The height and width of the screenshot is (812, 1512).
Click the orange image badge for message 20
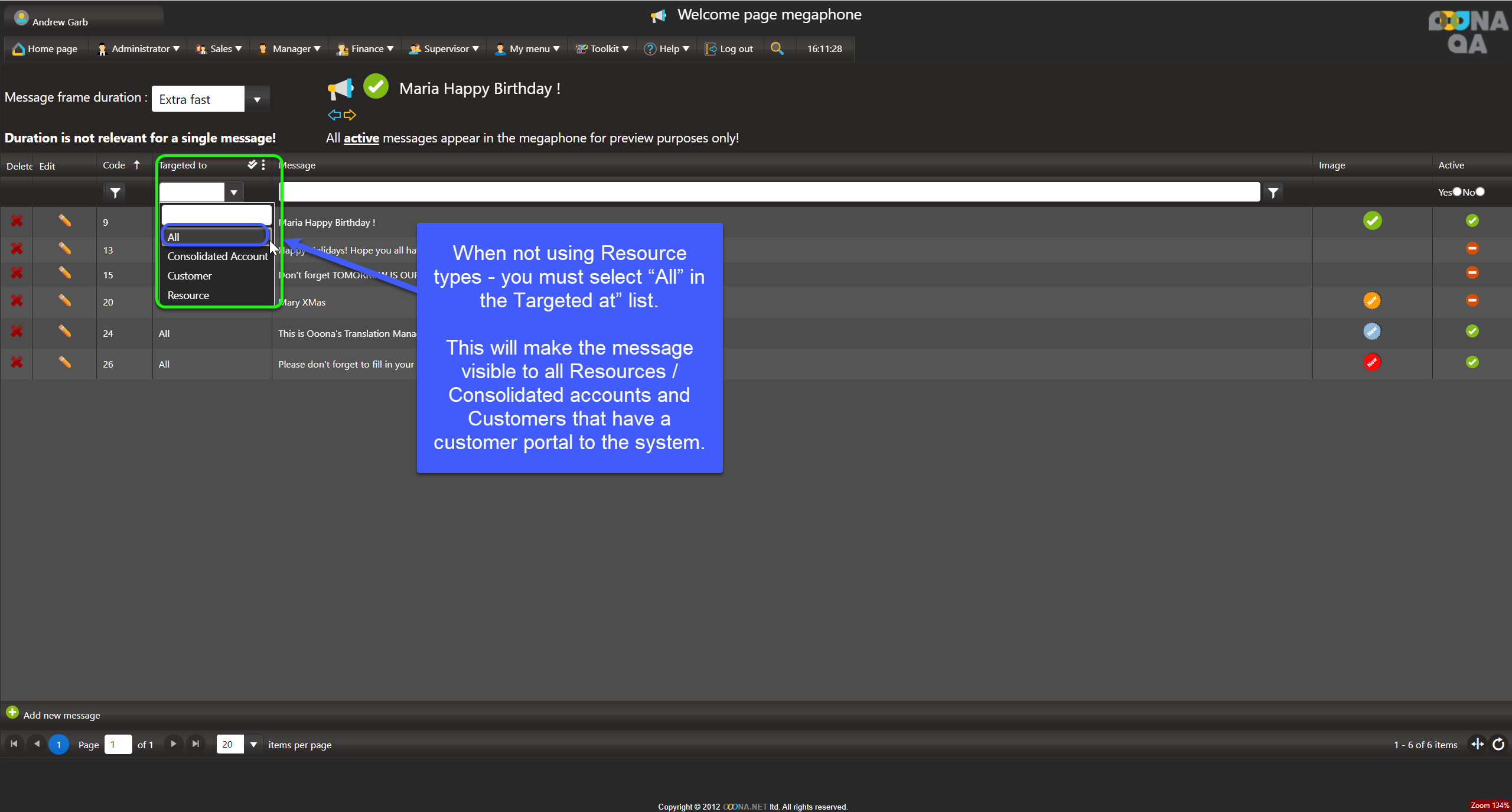click(1371, 301)
